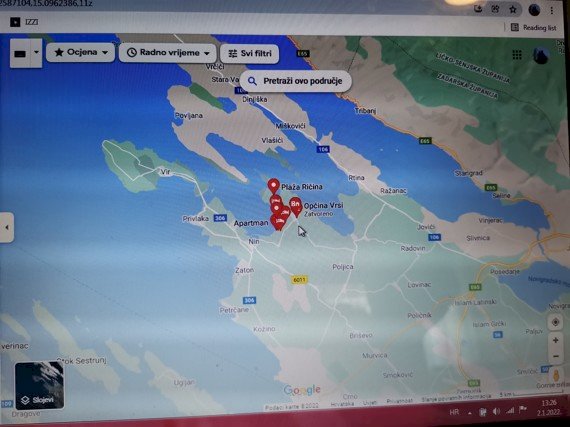570x427 pixels.
Task: Click the Vlašići label
Action: 272,140
